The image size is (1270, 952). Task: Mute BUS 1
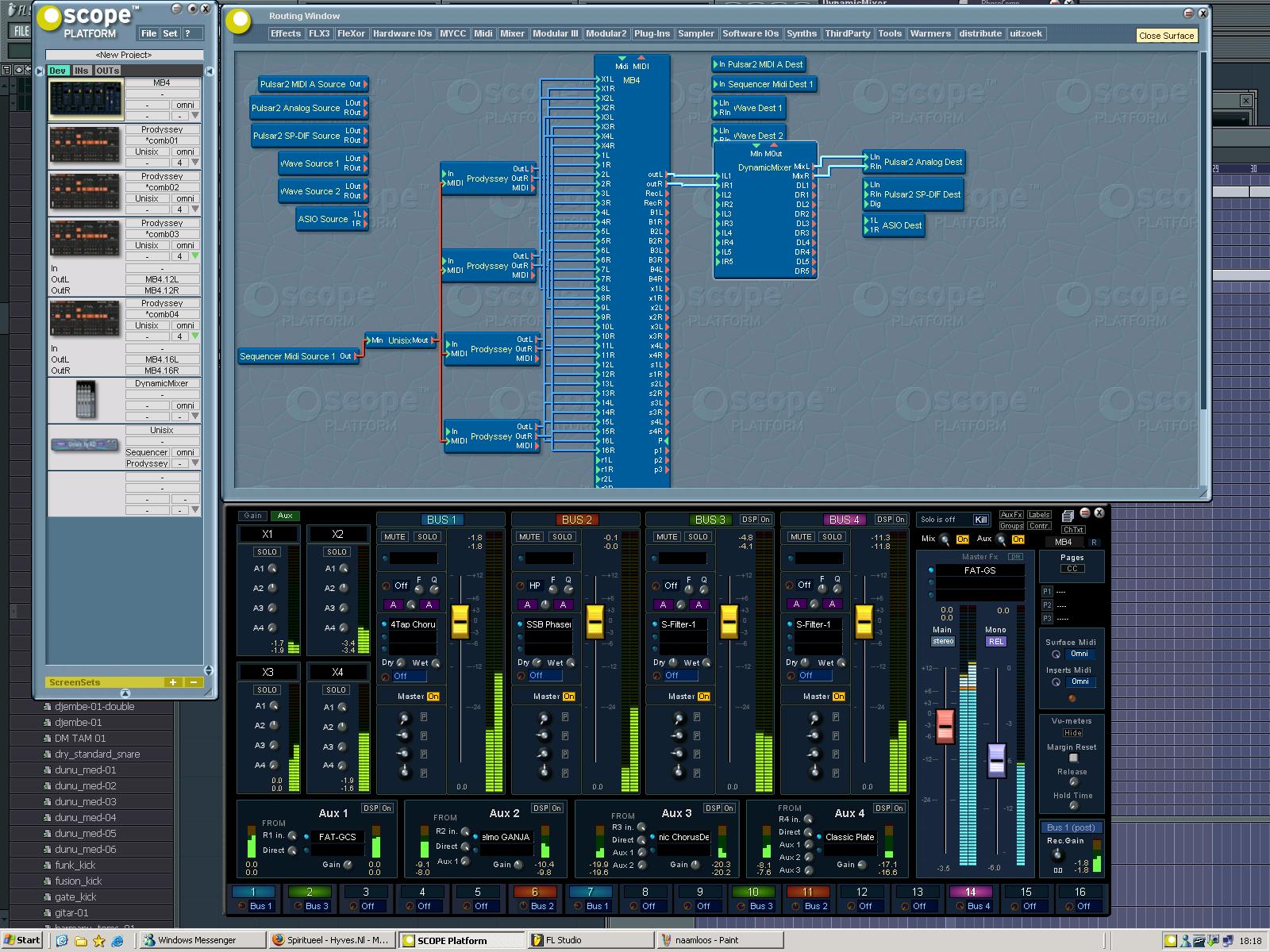pyautogui.click(x=394, y=537)
